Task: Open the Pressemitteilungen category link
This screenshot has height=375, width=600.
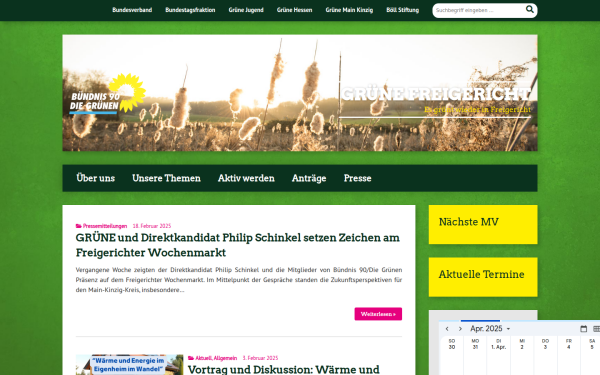Action: [x=105, y=226]
